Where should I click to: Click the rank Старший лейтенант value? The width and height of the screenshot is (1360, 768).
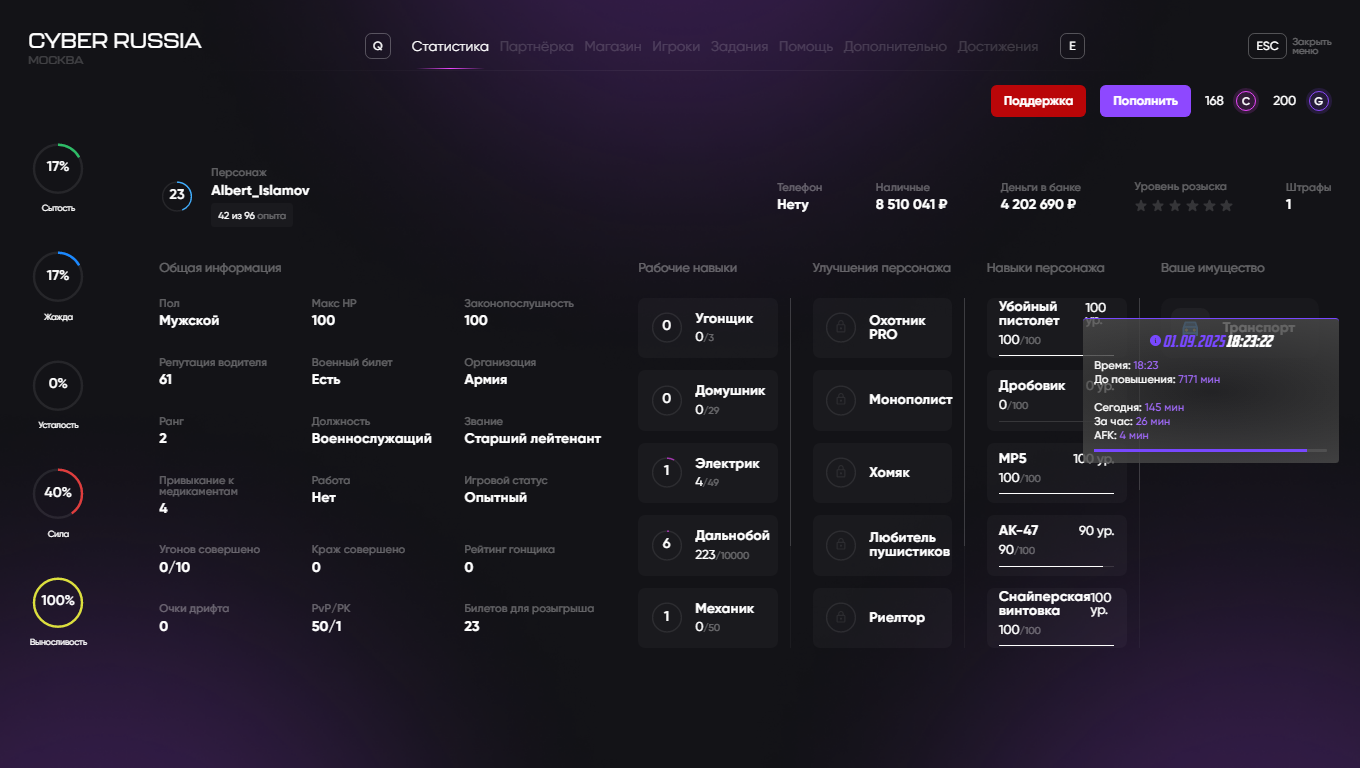[x=533, y=438]
